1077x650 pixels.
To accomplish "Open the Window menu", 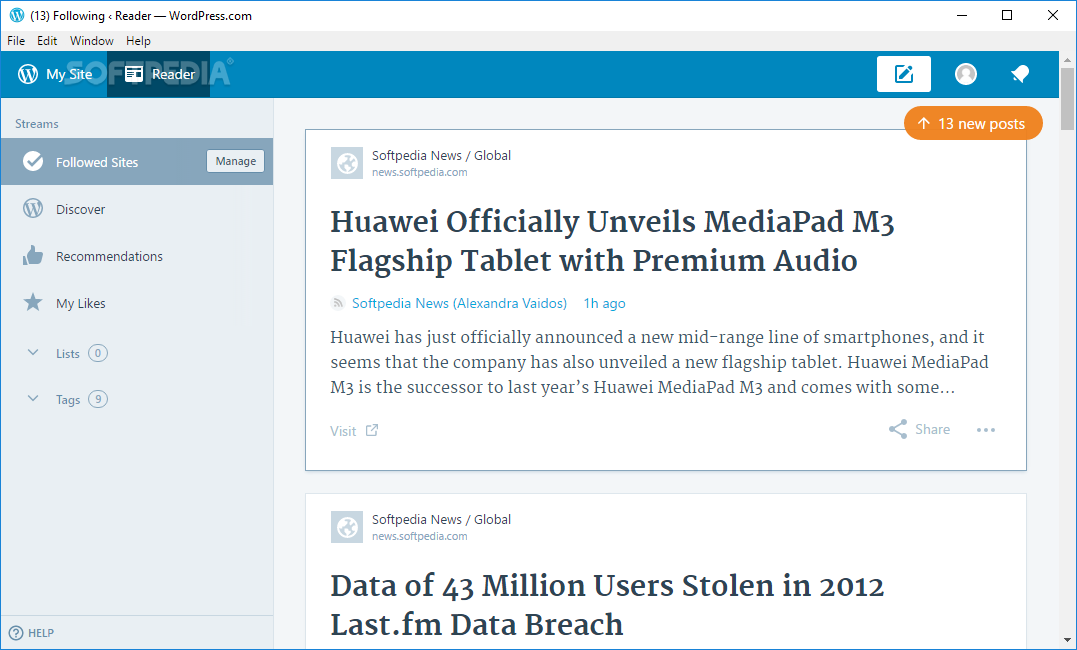I will (91, 41).
